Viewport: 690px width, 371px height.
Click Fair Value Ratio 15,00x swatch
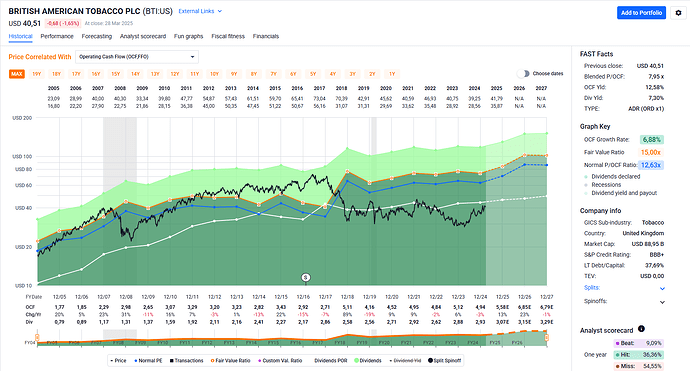(651, 152)
